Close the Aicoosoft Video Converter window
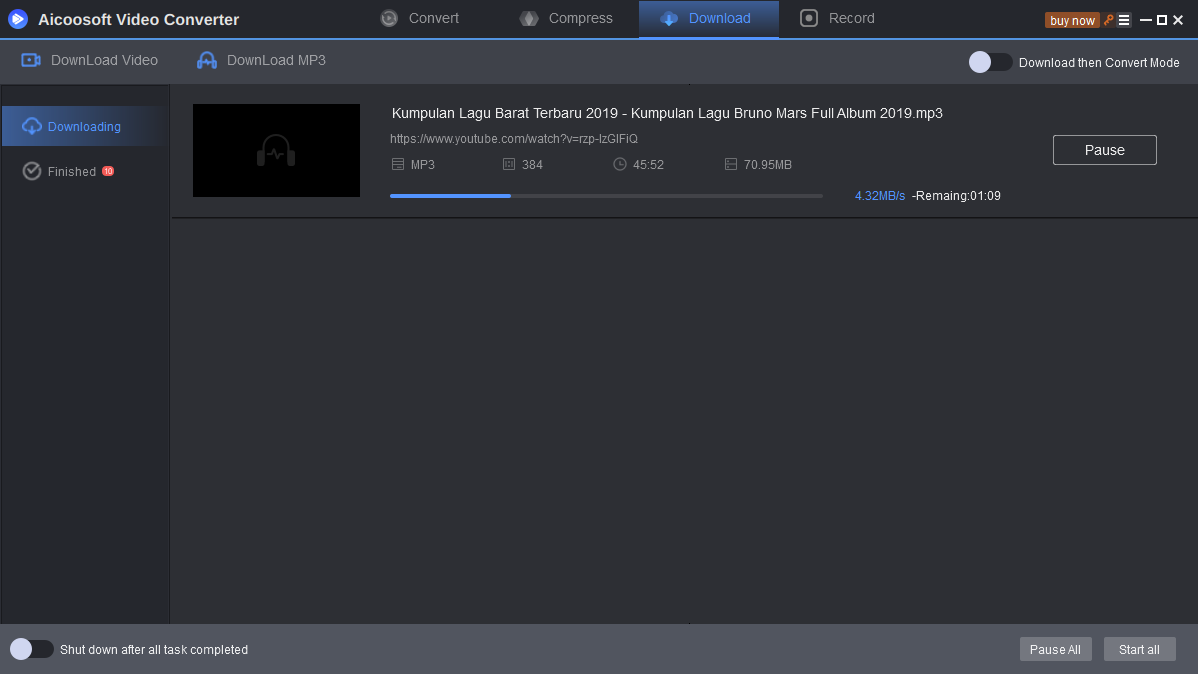Image resolution: width=1198 pixels, height=674 pixels. pyautogui.click(x=1178, y=20)
